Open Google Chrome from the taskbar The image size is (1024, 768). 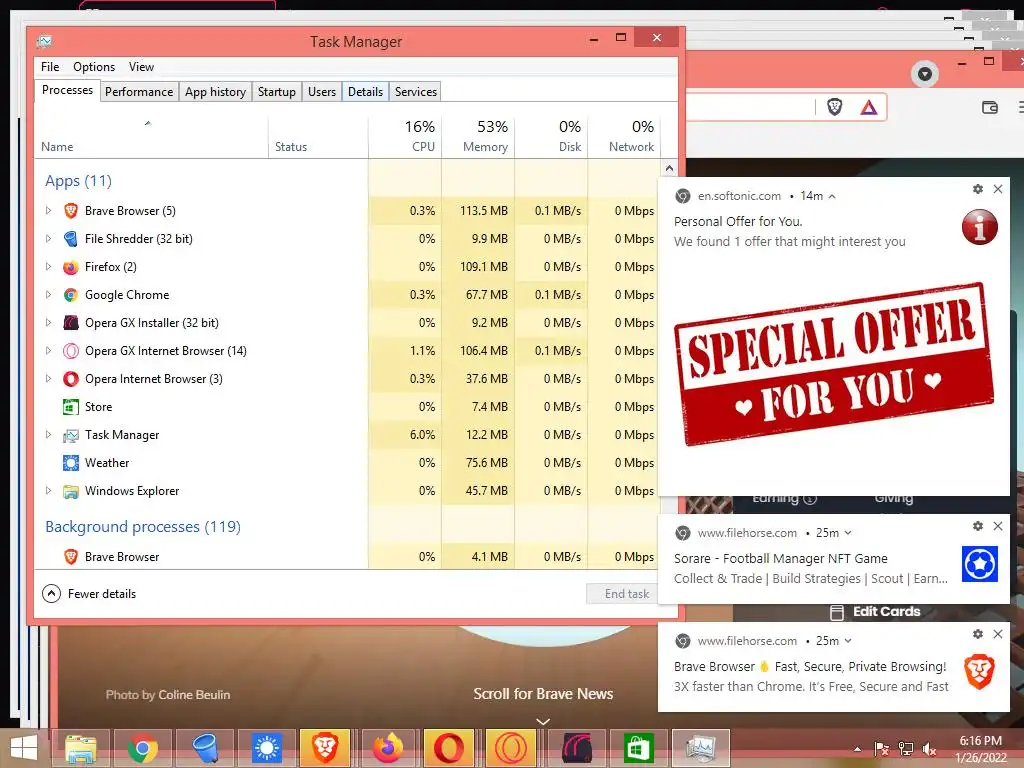coord(142,748)
